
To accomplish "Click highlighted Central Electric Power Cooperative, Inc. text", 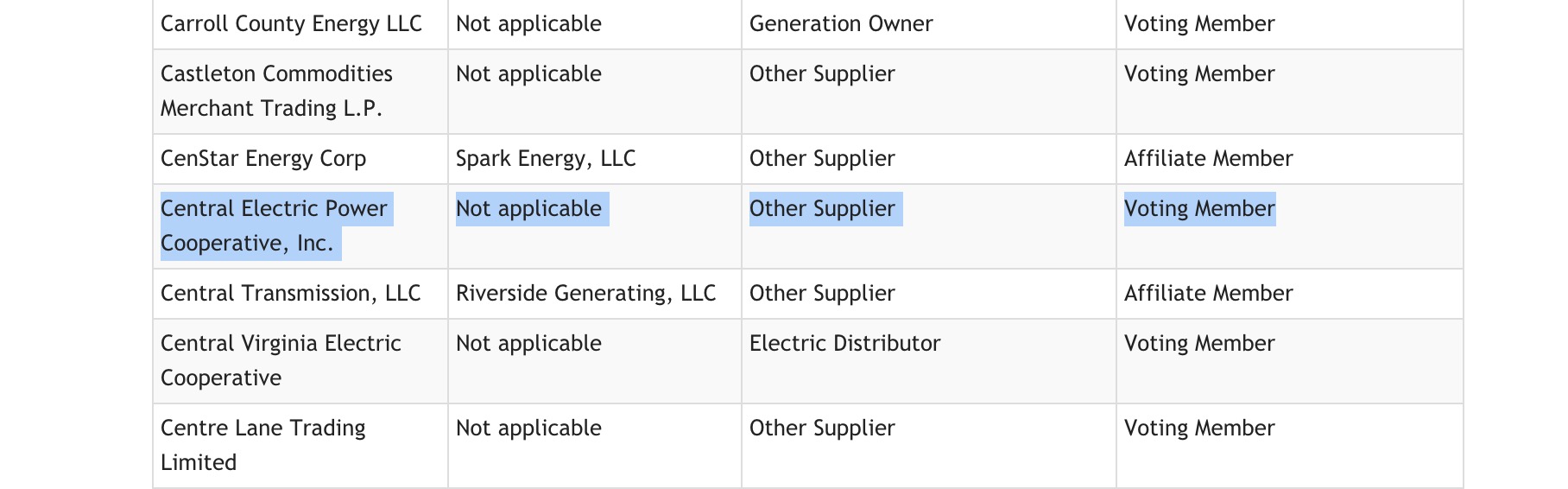I will click(275, 225).
